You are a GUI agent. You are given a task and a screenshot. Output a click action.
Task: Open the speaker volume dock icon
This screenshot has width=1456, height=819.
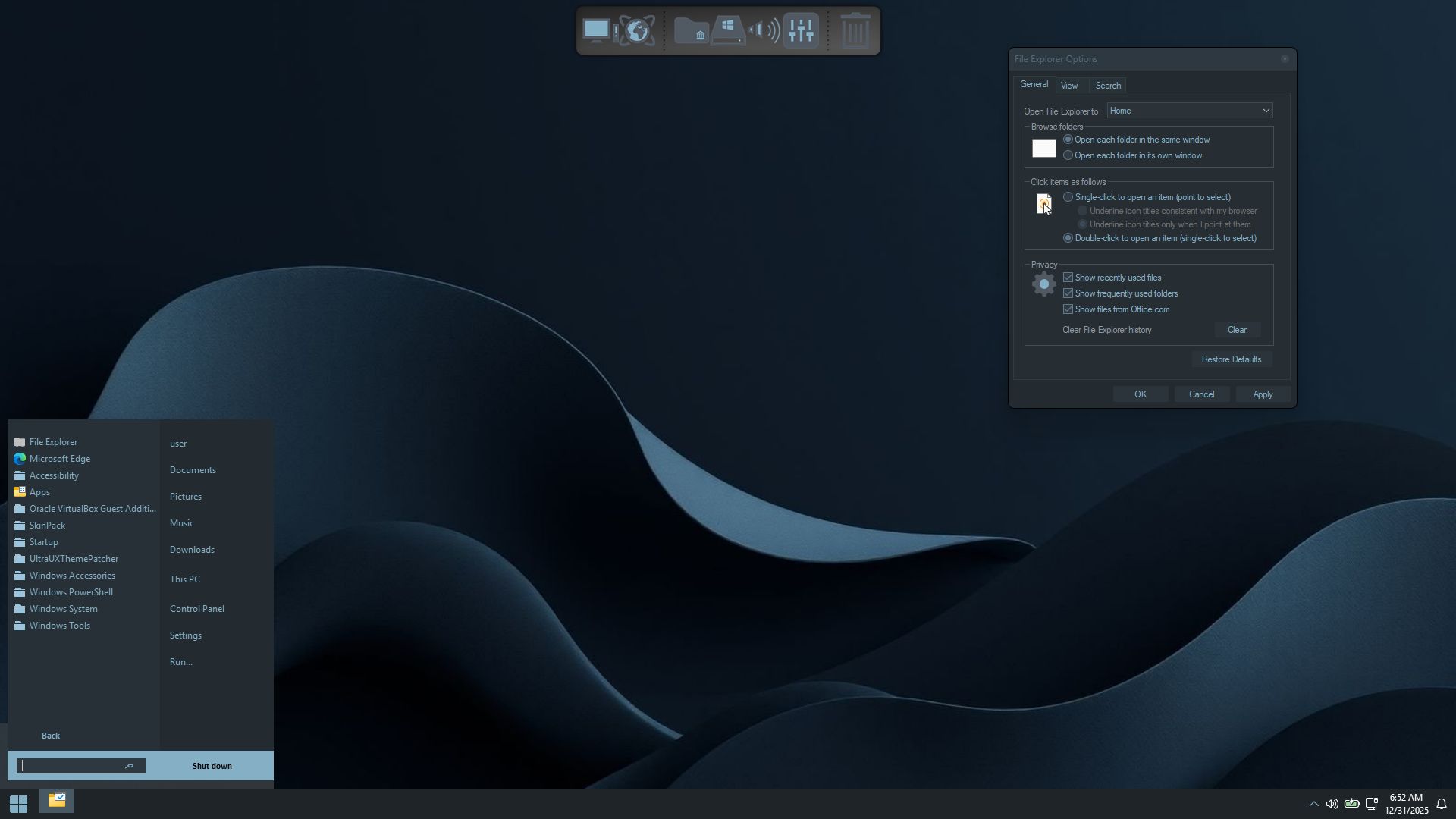[764, 31]
